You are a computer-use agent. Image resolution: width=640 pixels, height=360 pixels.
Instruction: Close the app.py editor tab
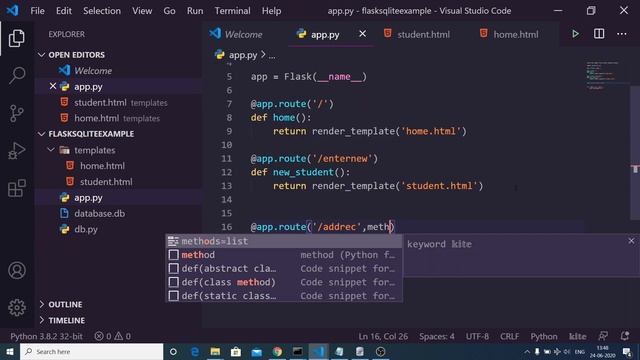(362, 34)
